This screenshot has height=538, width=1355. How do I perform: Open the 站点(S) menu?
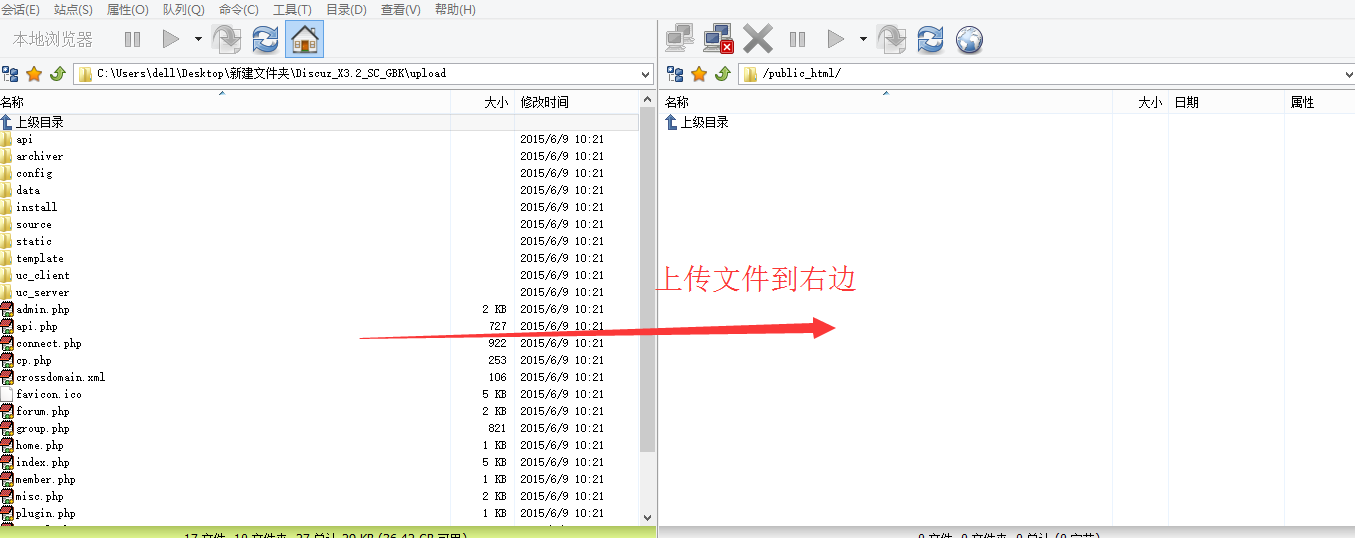(x=73, y=10)
